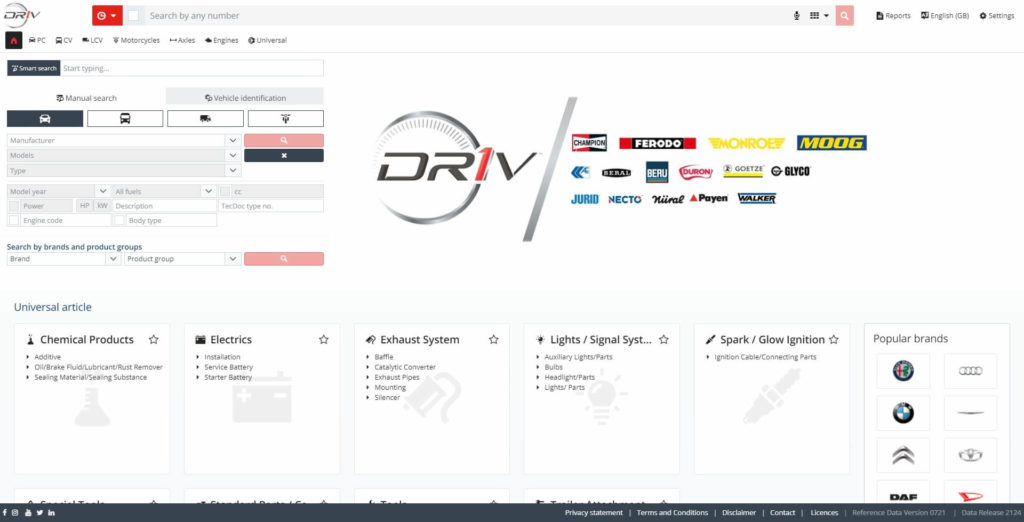This screenshot has height=522, width=1024.
Task: Tick the Body type checkbox
Action: [120, 220]
